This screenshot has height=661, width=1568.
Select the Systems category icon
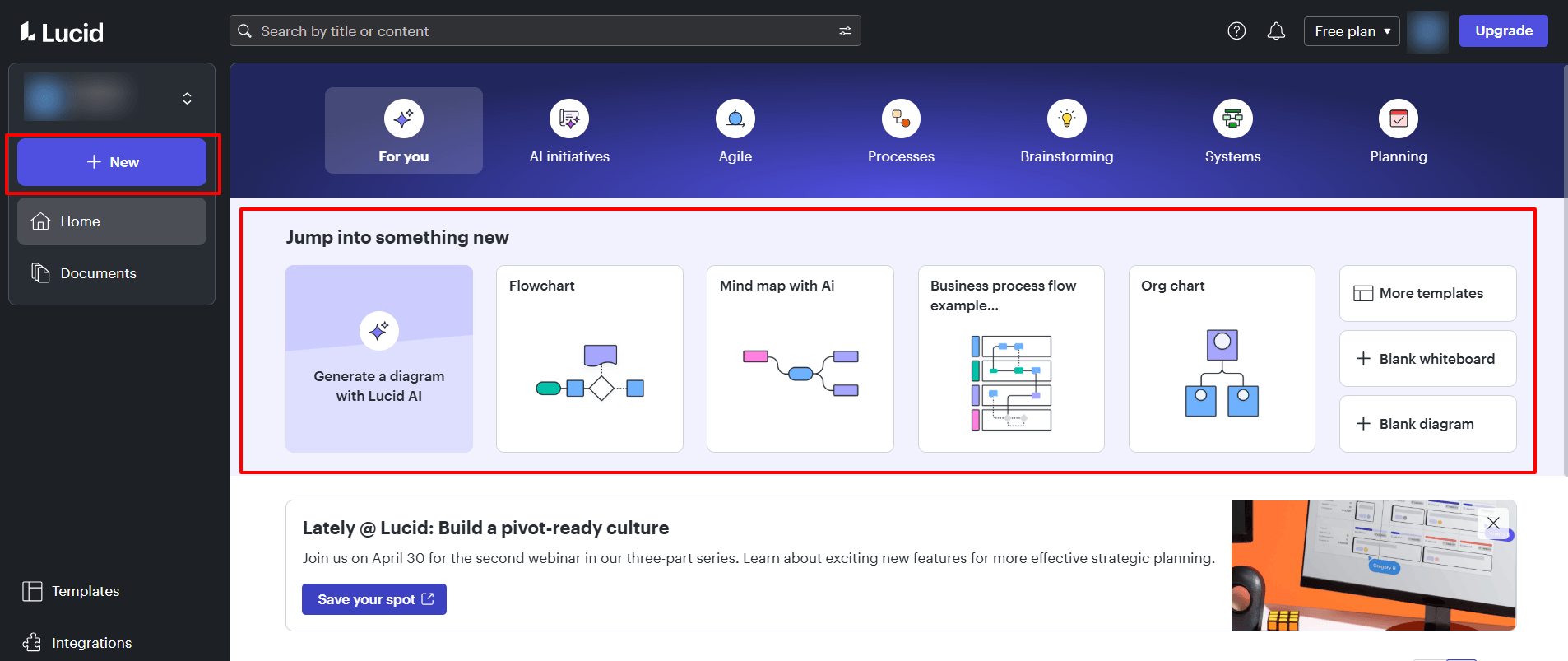tap(1232, 119)
